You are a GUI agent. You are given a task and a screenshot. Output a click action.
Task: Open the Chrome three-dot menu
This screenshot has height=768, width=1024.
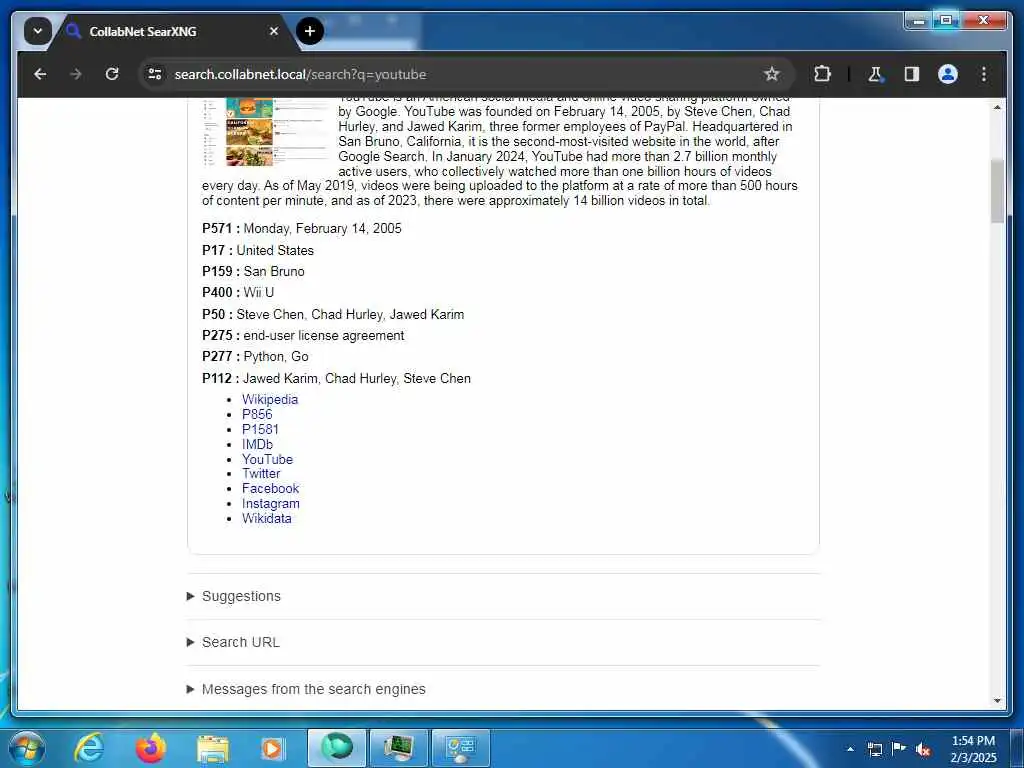pos(984,74)
